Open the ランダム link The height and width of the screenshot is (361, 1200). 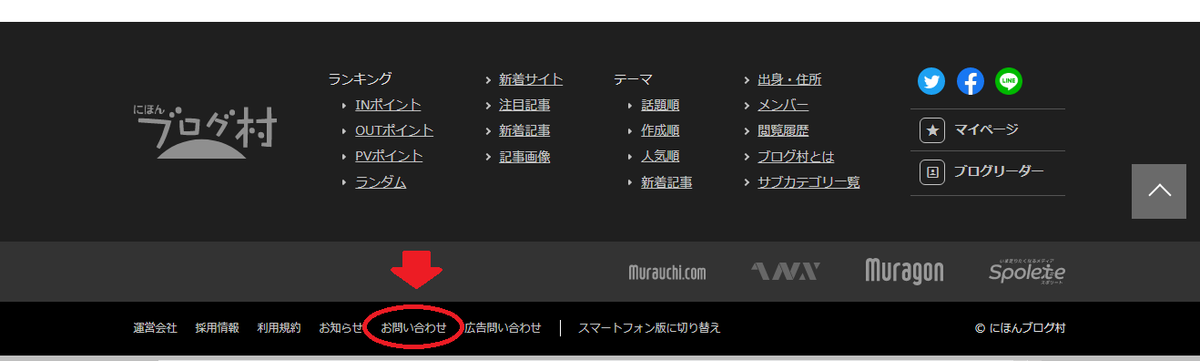coord(381,183)
